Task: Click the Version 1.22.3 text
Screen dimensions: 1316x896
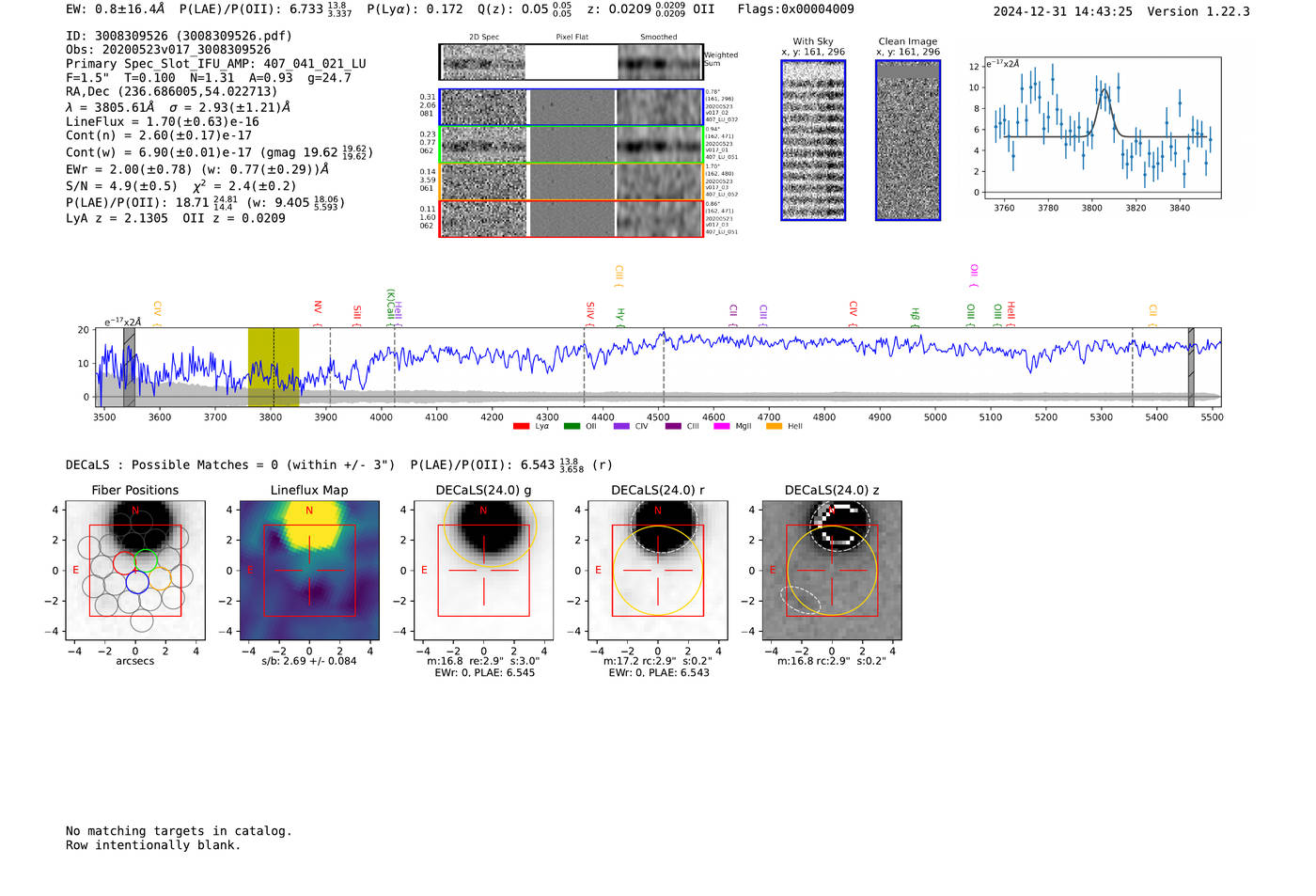Action: pyautogui.click(x=1198, y=12)
